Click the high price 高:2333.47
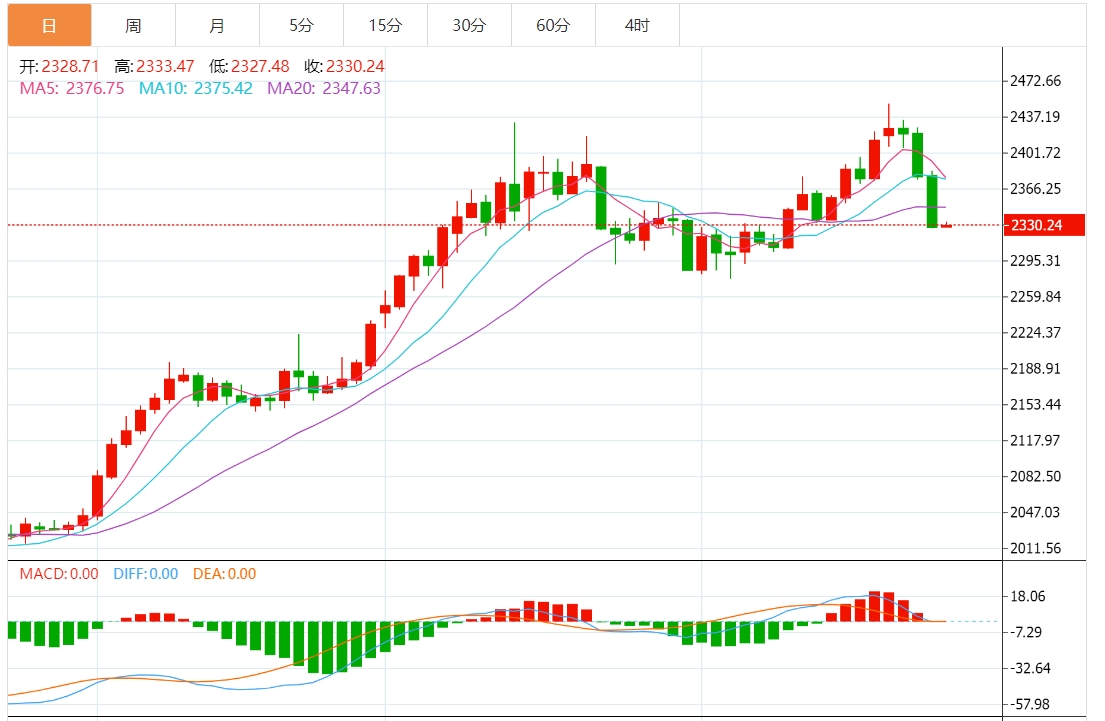 (x=154, y=66)
